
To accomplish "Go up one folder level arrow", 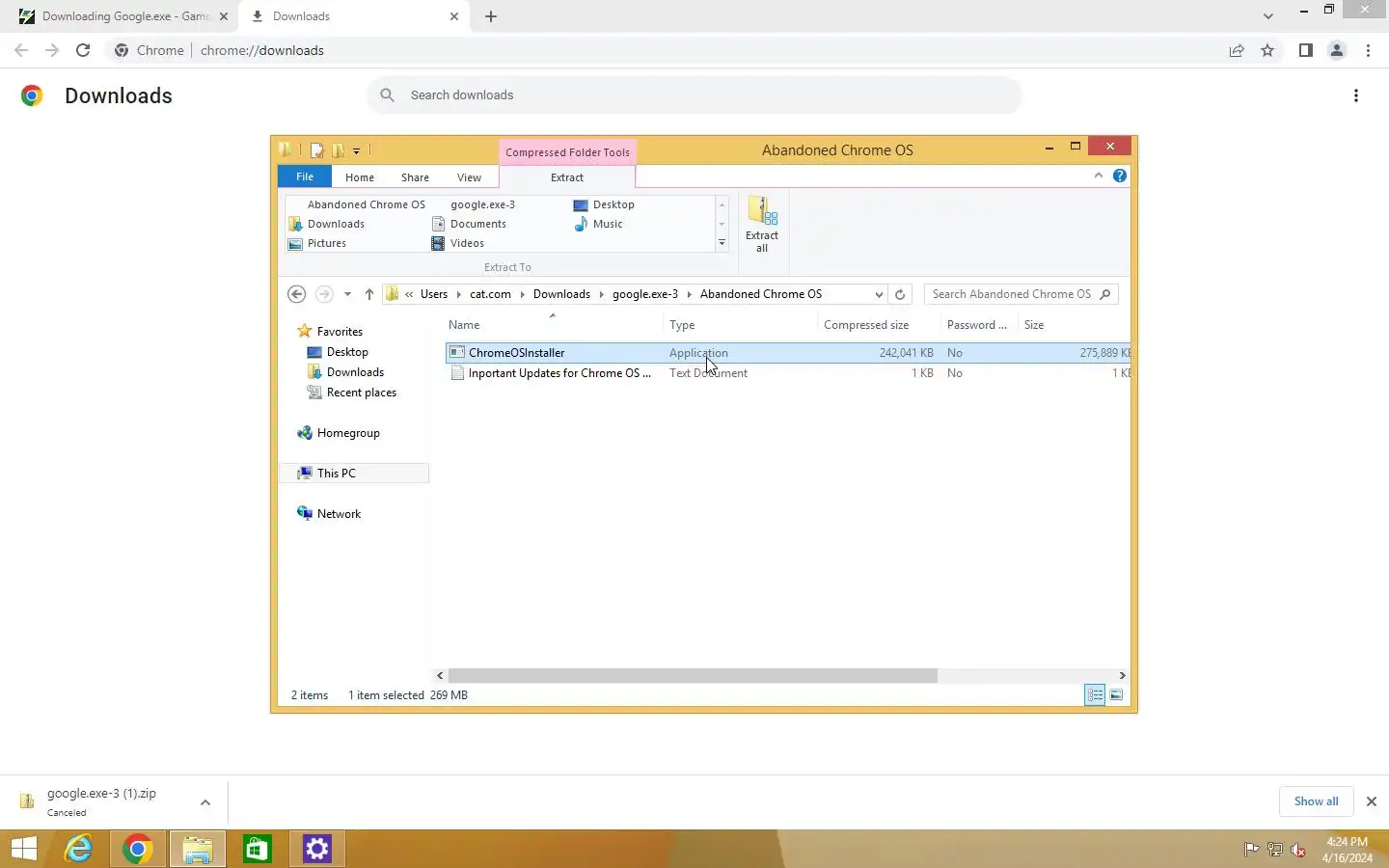I will click(x=368, y=294).
